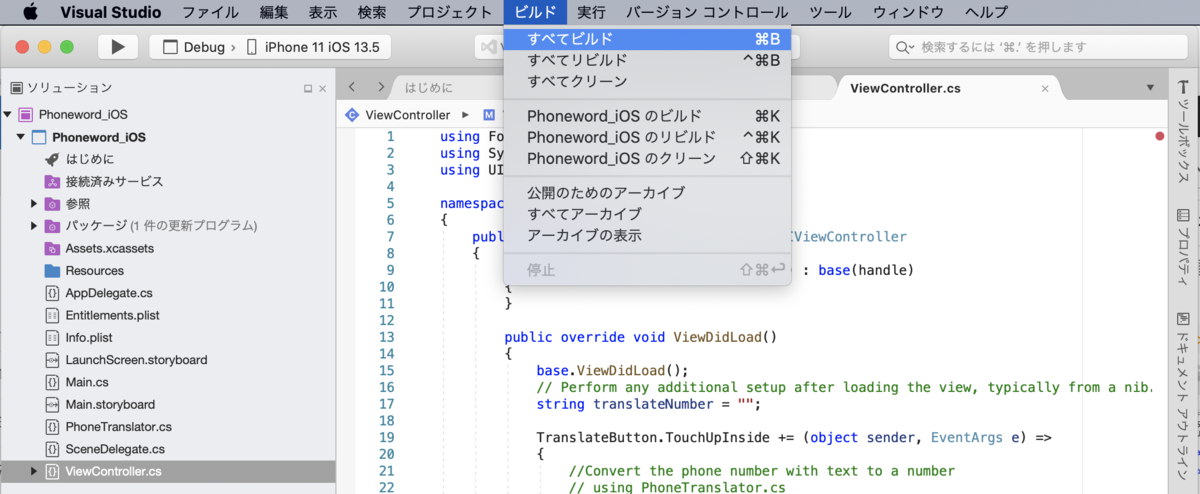Choose Phoneword_iOS のビルド
1200x494 pixels.
point(648,116)
